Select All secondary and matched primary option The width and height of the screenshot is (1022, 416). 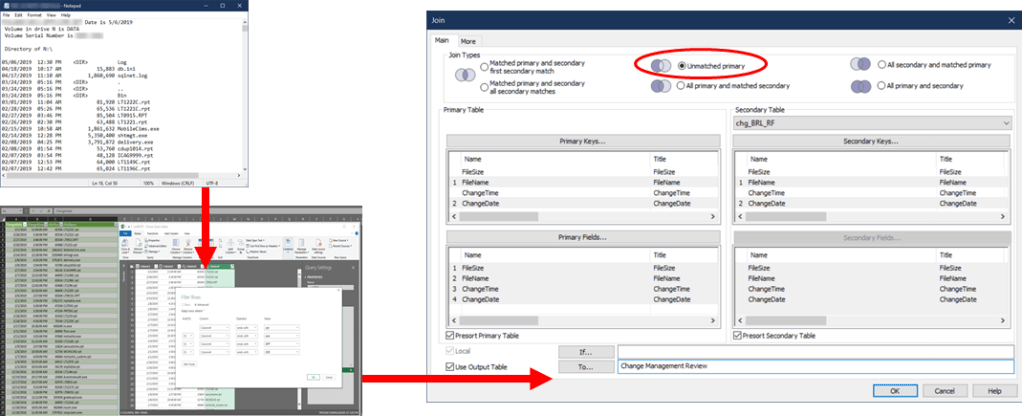[882, 65]
